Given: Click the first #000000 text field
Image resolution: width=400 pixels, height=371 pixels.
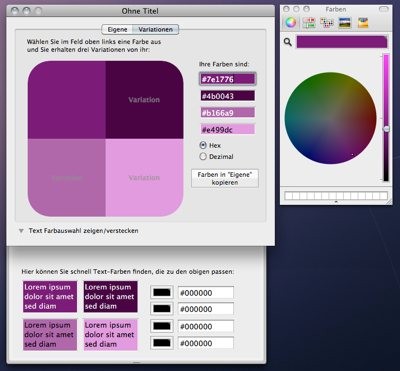Looking at the screenshot, I should click(206, 293).
